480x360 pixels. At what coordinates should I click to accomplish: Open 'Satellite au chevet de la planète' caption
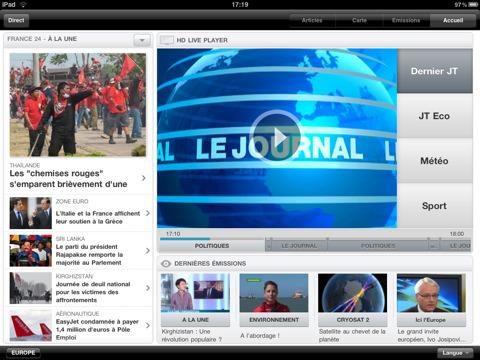352,335
